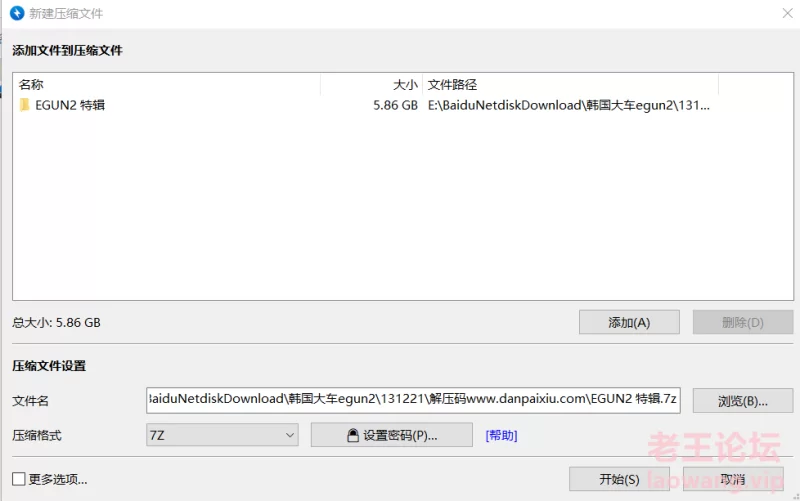
Task: Open the 帮助 link
Action: (501, 435)
